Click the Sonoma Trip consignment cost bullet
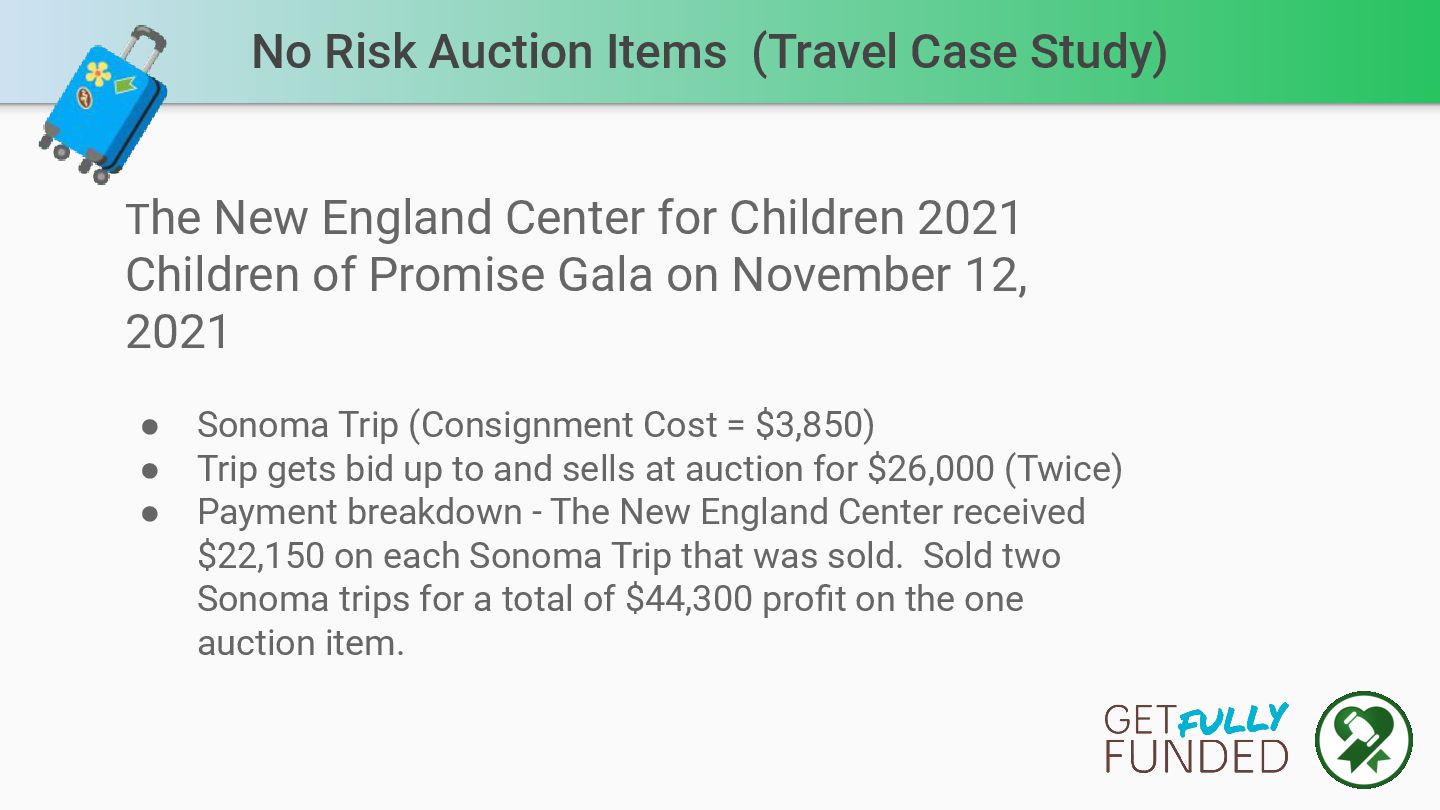The width and height of the screenshot is (1440, 810). click(x=536, y=425)
